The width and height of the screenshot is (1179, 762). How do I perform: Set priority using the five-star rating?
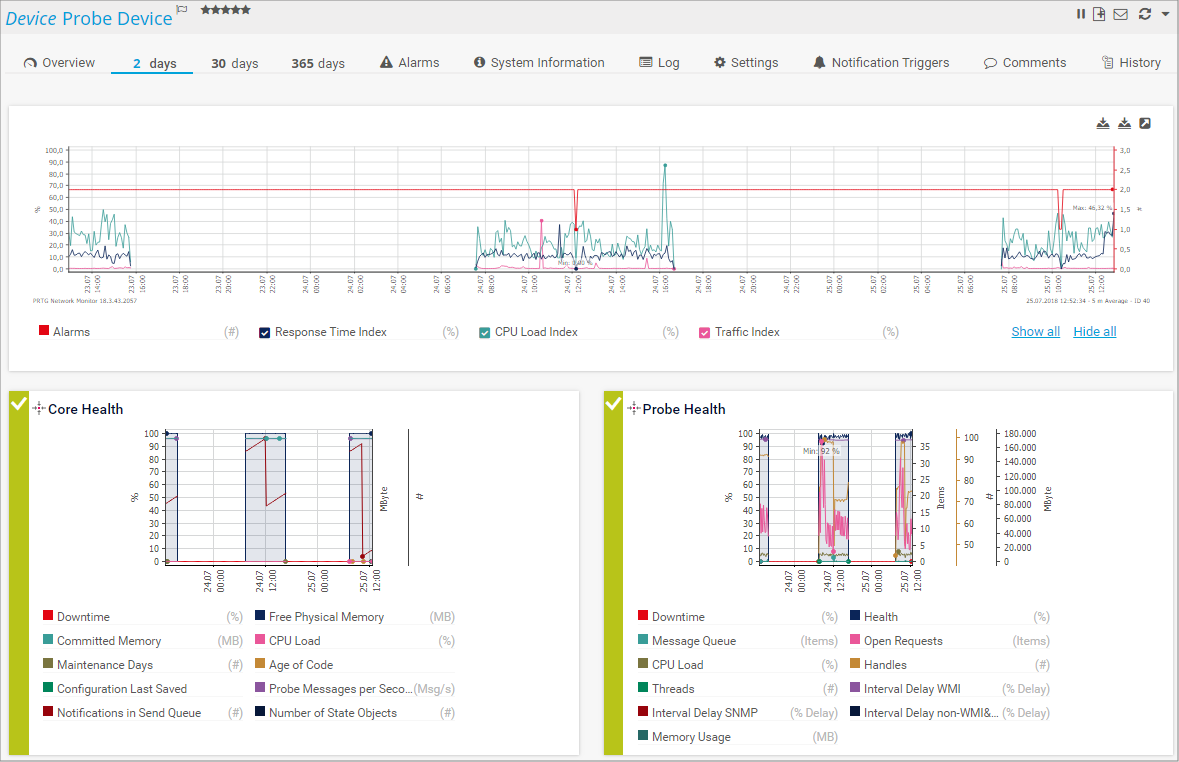tap(225, 10)
